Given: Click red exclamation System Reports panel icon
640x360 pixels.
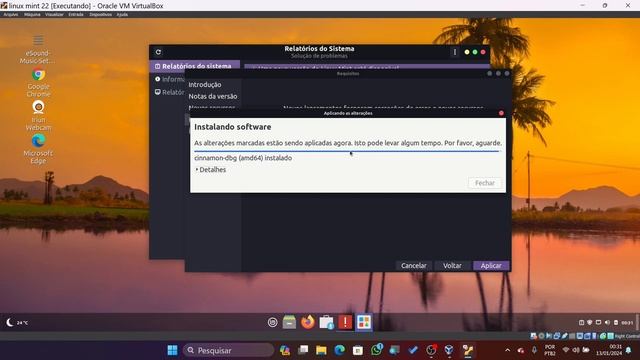Looking at the screenshot, I should click(345, 322).
